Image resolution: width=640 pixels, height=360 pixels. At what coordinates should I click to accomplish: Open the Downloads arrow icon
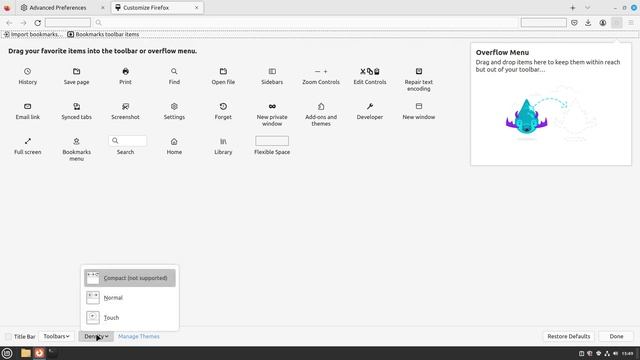588,23
